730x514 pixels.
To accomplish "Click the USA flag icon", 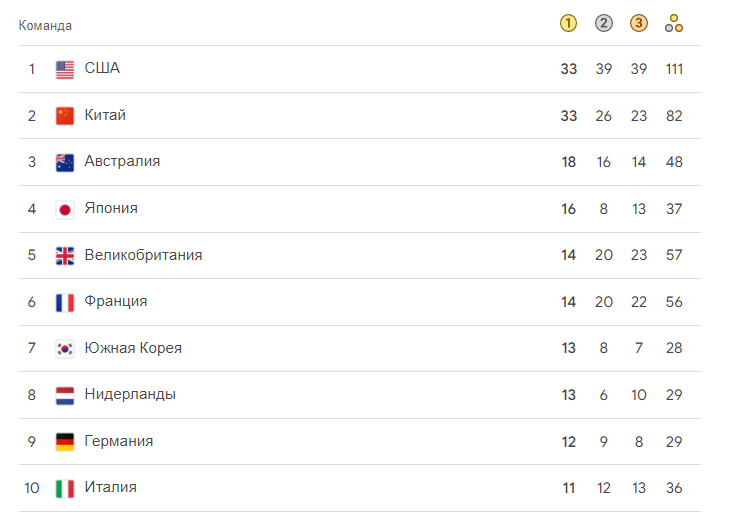I will point(65,69).
